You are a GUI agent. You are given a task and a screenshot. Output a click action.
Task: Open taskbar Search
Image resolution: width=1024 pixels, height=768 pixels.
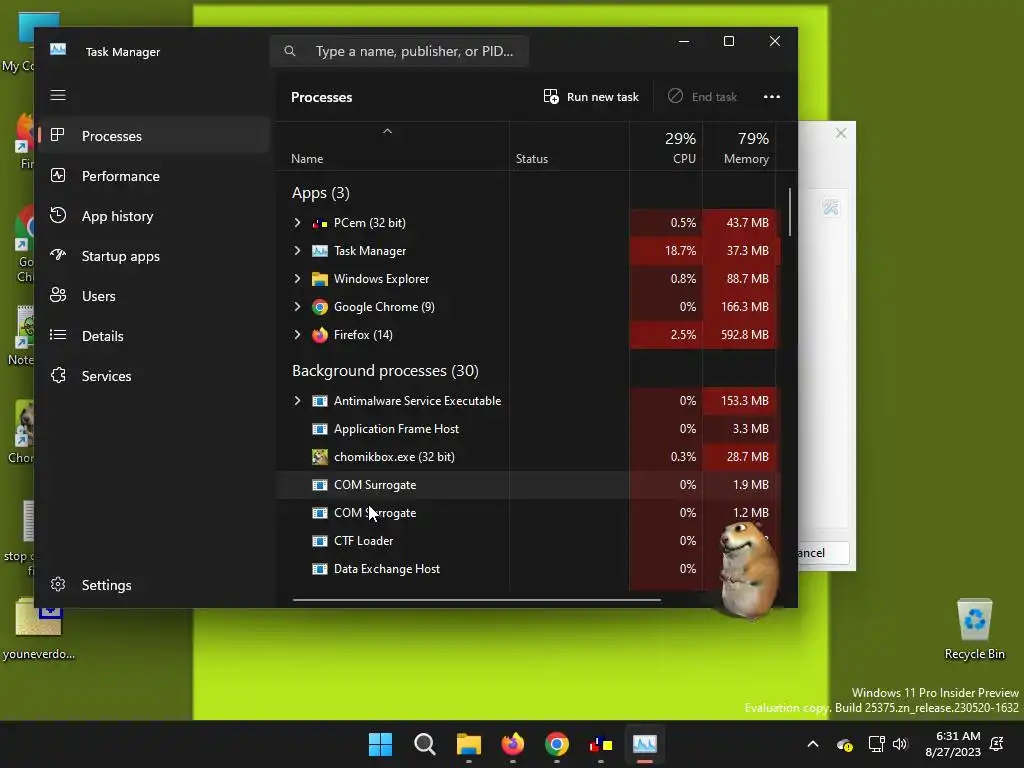pyautogui.click(x=424, y=744)
